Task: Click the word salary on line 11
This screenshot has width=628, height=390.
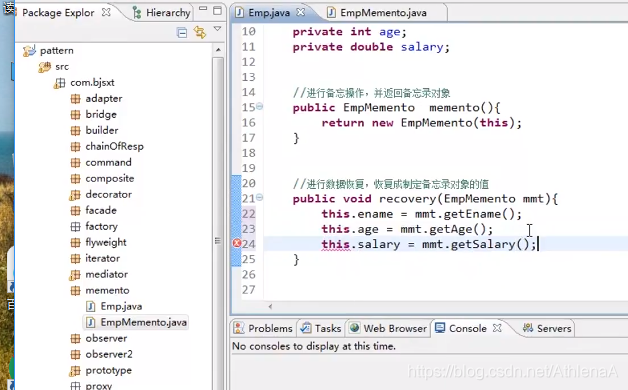Action: click(422, 47)
